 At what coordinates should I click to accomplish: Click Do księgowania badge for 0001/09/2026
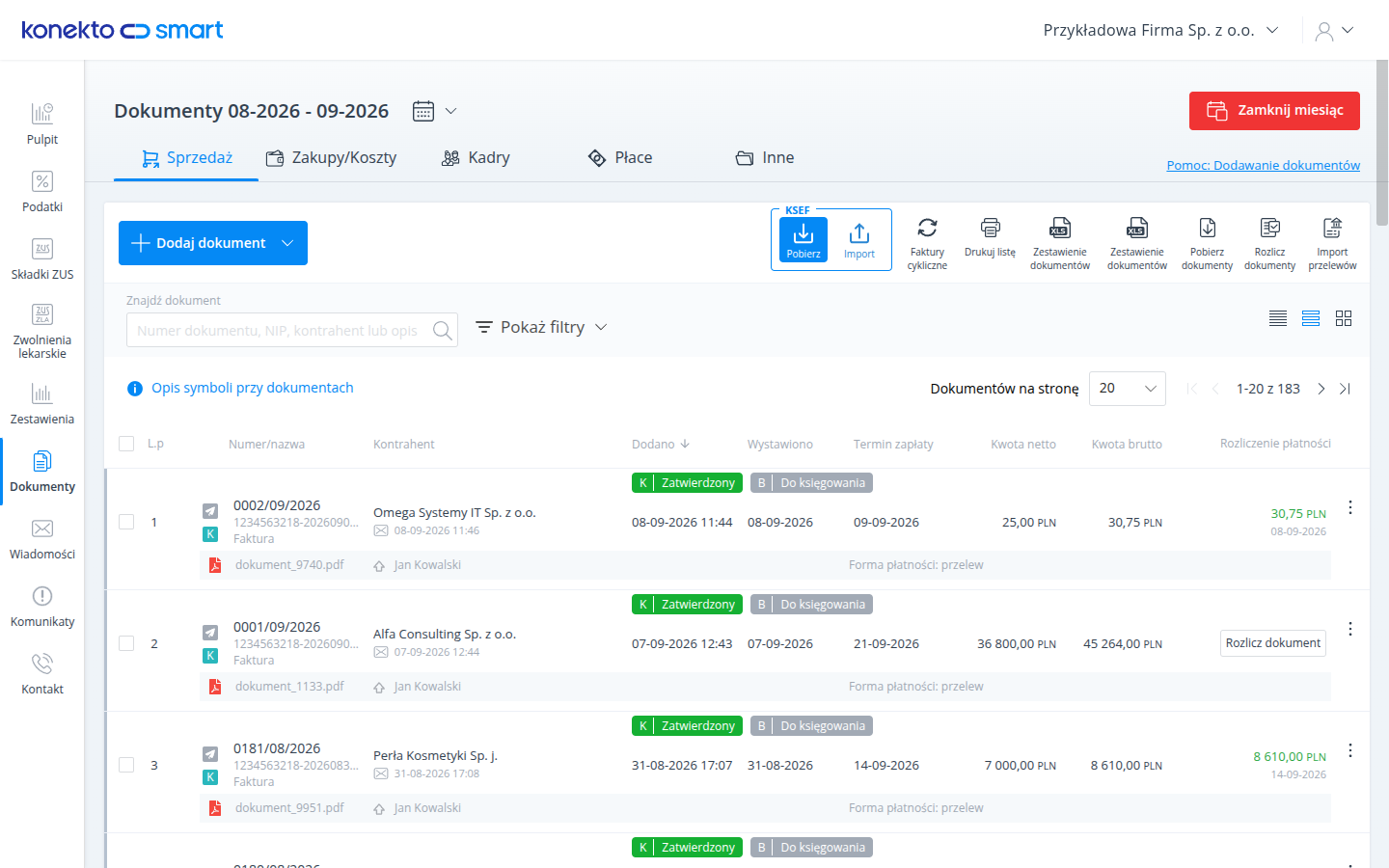tap(811, 605)
